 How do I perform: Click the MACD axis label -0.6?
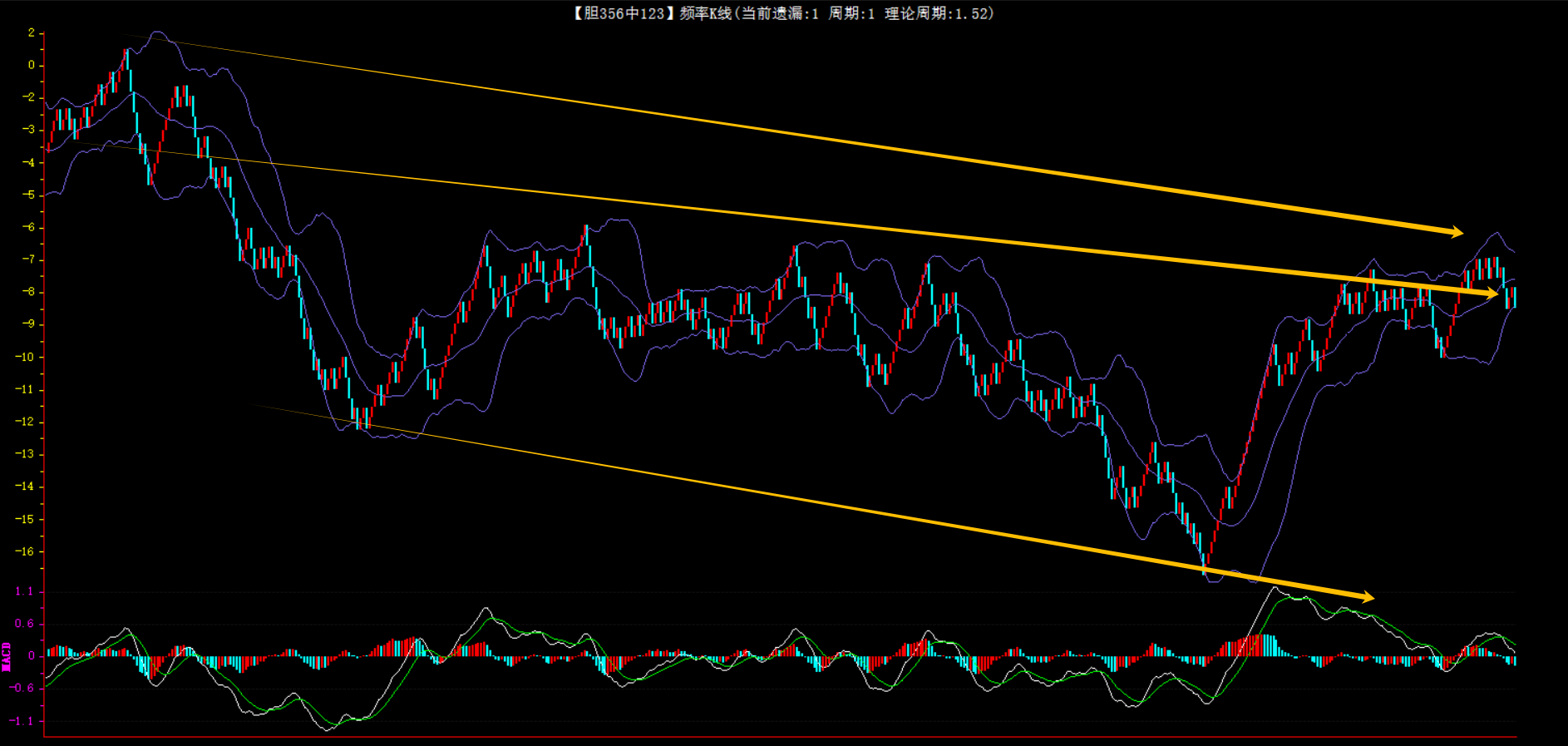click(22, 688)
